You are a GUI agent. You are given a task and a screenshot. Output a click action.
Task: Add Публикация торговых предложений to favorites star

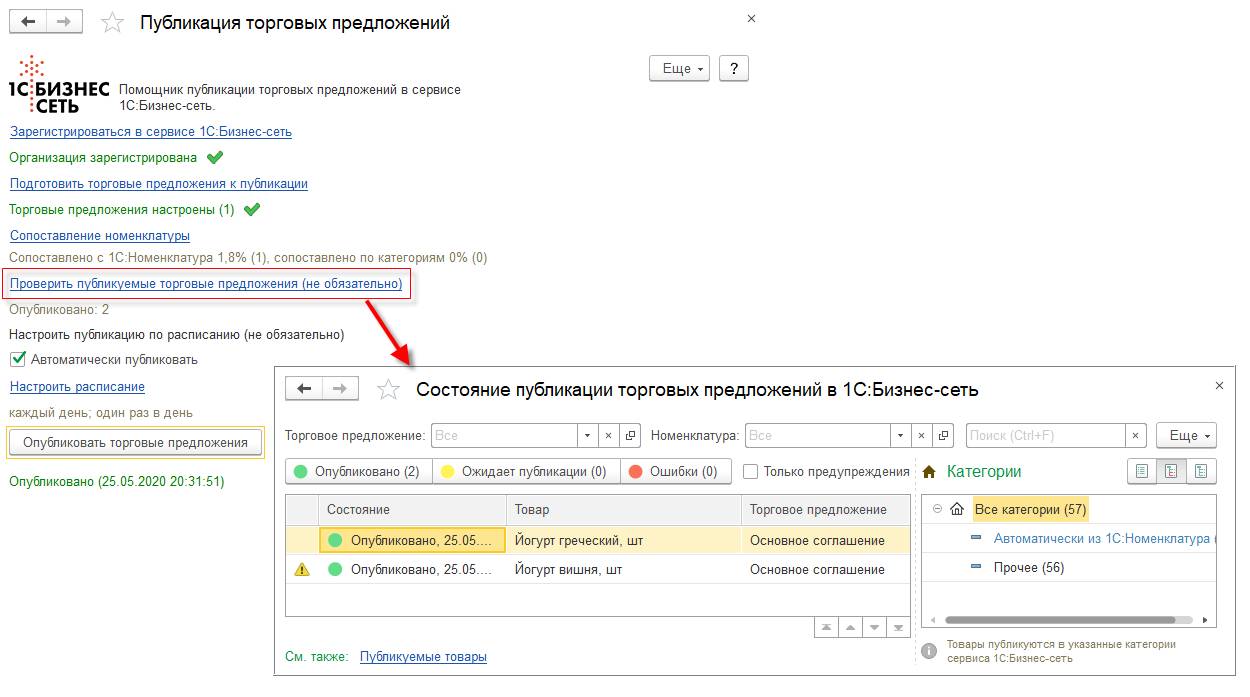tap(113, 22)
